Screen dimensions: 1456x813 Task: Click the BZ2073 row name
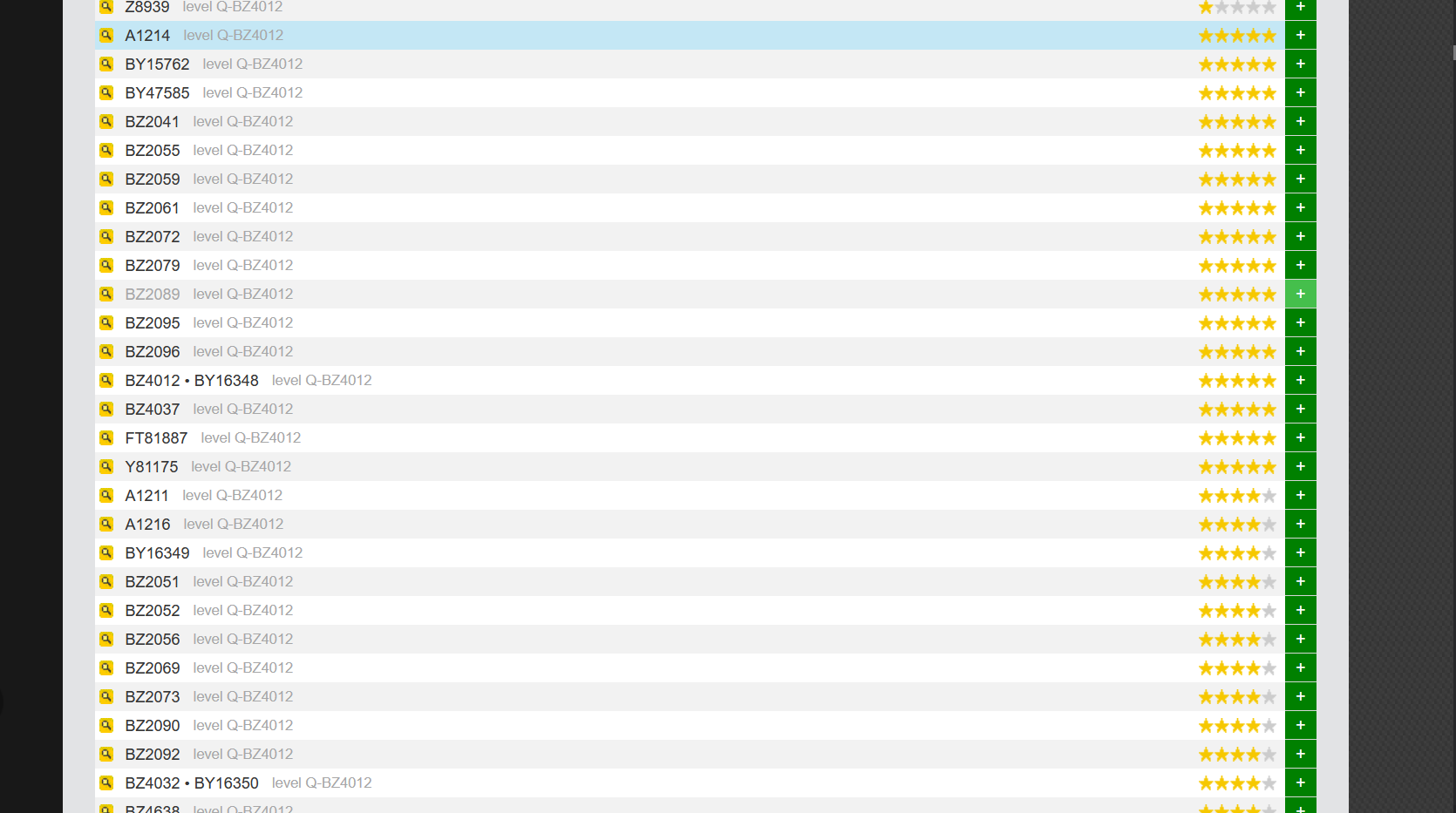click(153, 697)
